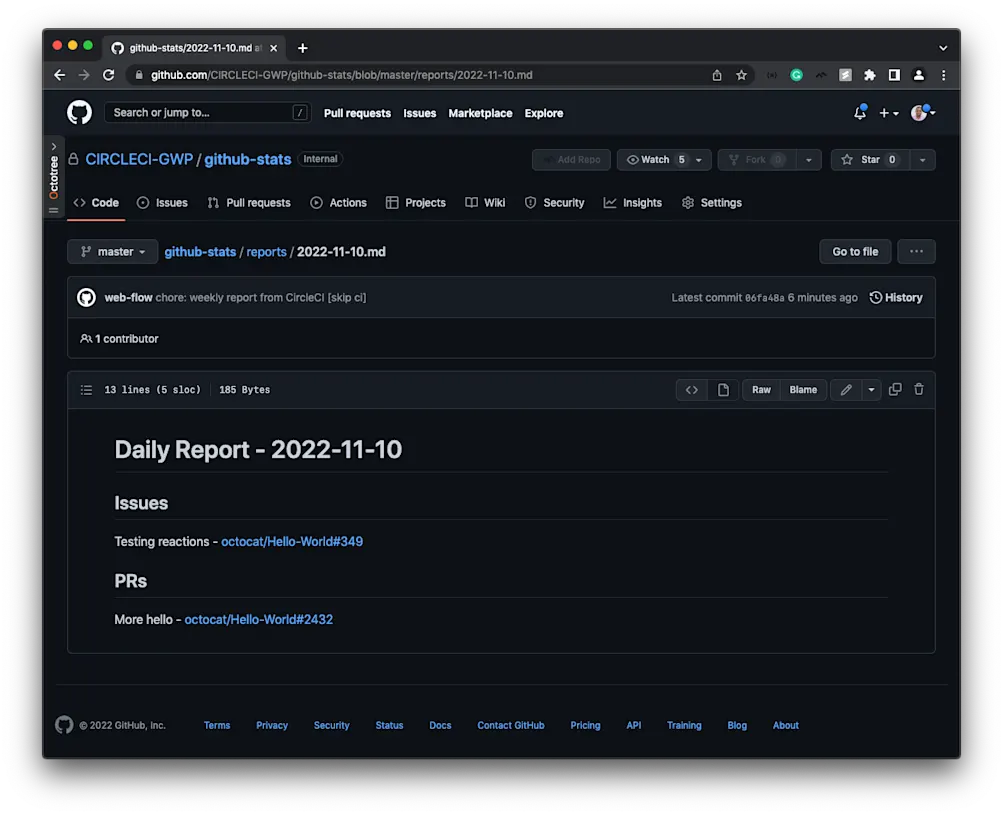Open the GitHub home logo
1003x815 pixels.
click(x=79, y=113)
